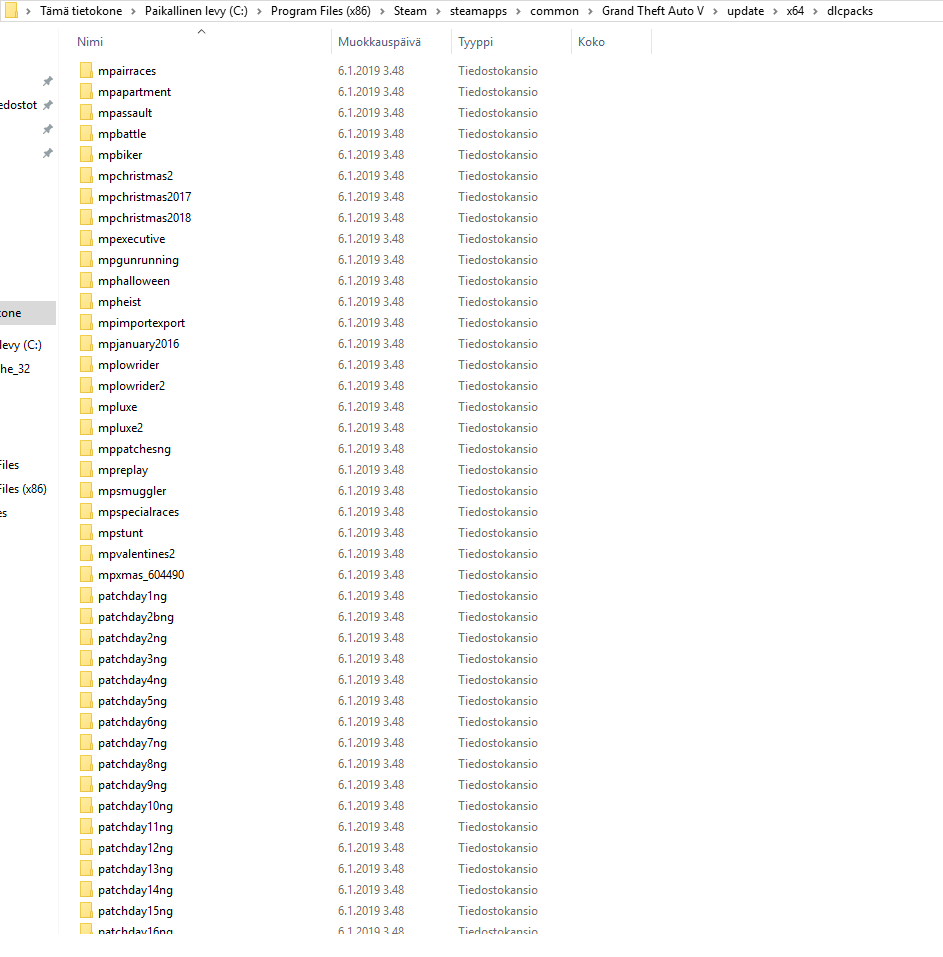
Task: Go to steamapps breadcrumb
Action: pos(478,11)
